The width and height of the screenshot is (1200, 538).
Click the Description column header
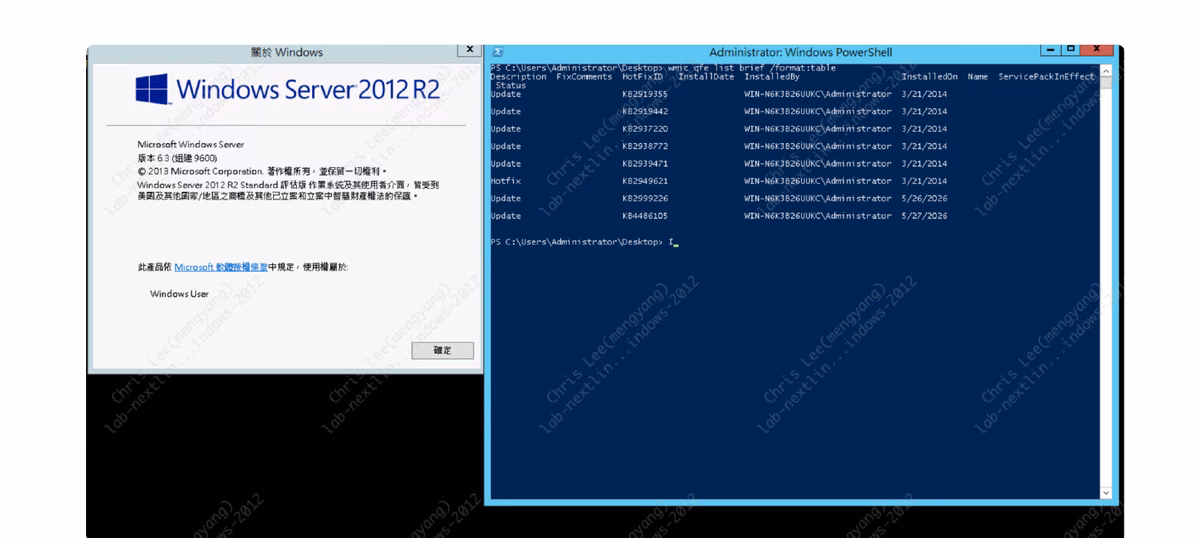point(518,77)
